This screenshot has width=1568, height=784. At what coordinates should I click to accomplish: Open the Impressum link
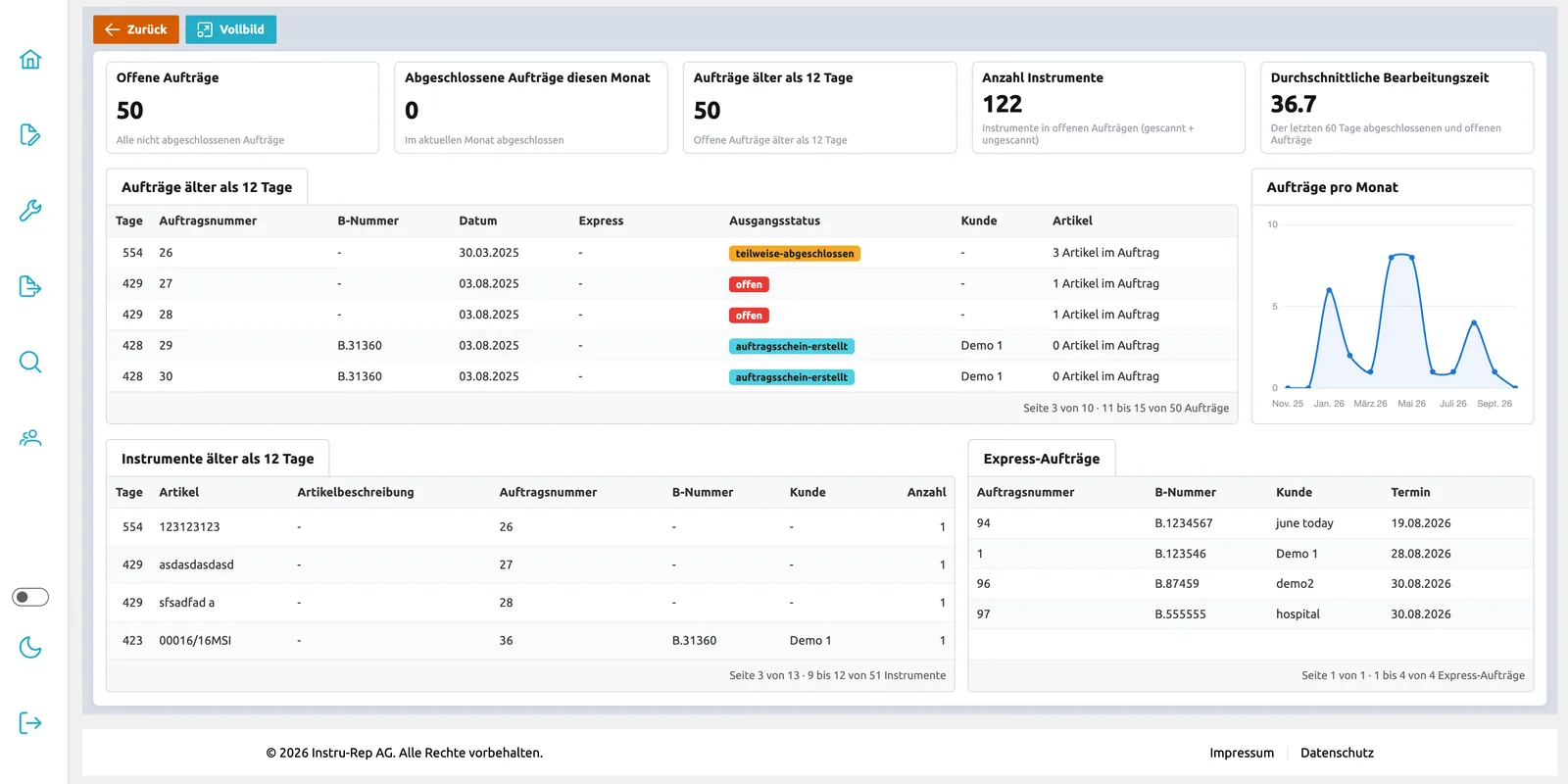coord(1242,753)
